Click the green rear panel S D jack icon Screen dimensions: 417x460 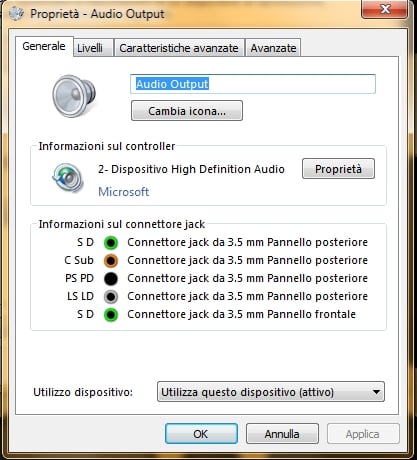click(111, 243)
